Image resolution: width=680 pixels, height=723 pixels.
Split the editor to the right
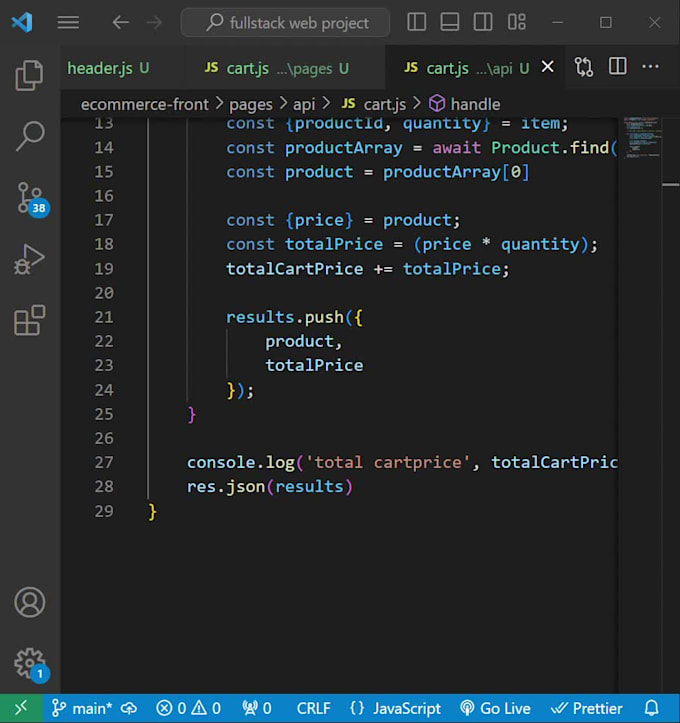618,67
